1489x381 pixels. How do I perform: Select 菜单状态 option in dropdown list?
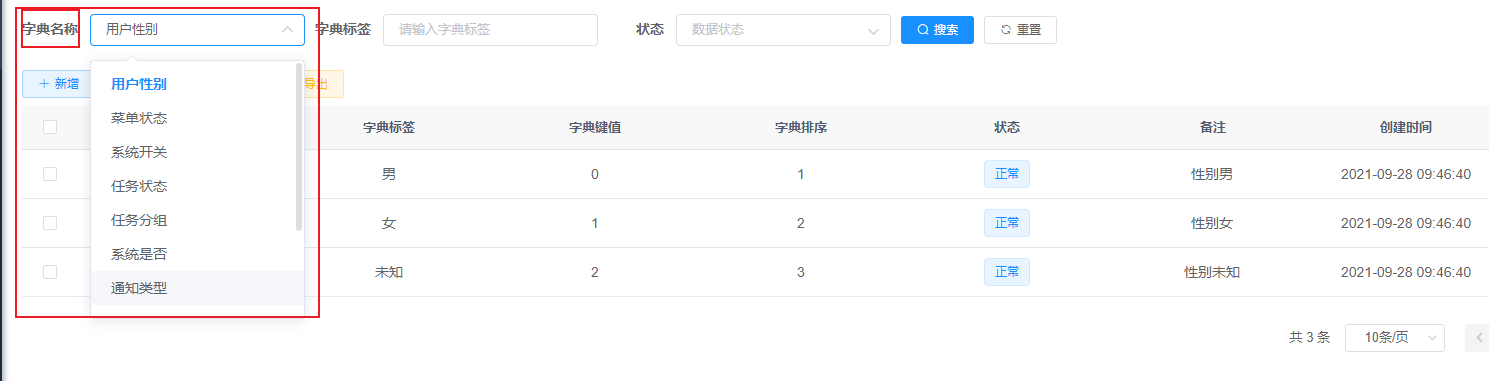197,118
